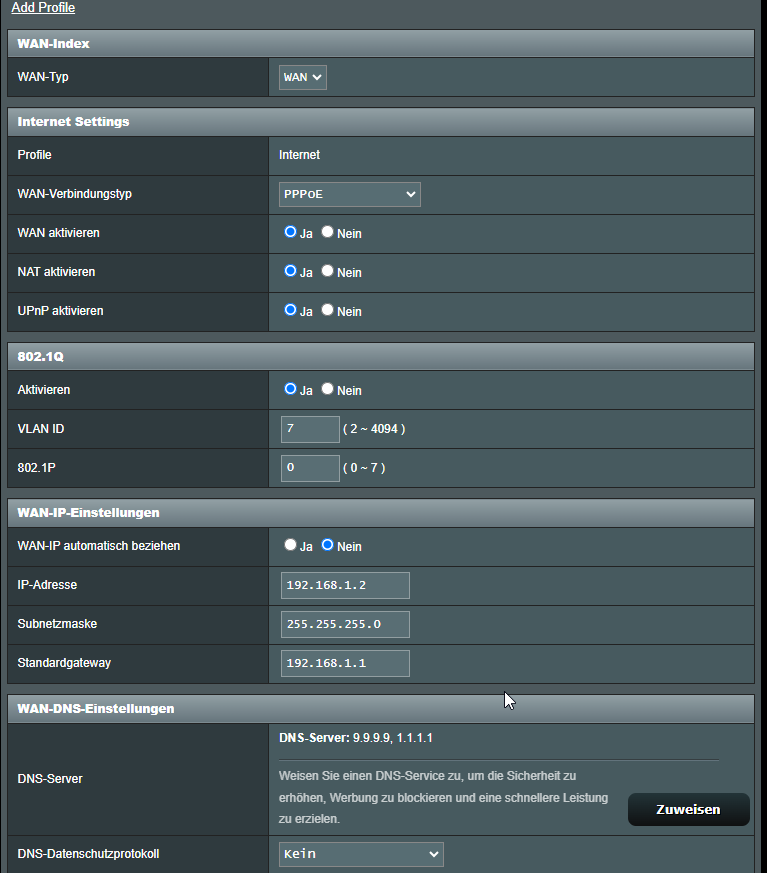
Task: Select Nein for NAT aktivieren
Action: [327, 271]
